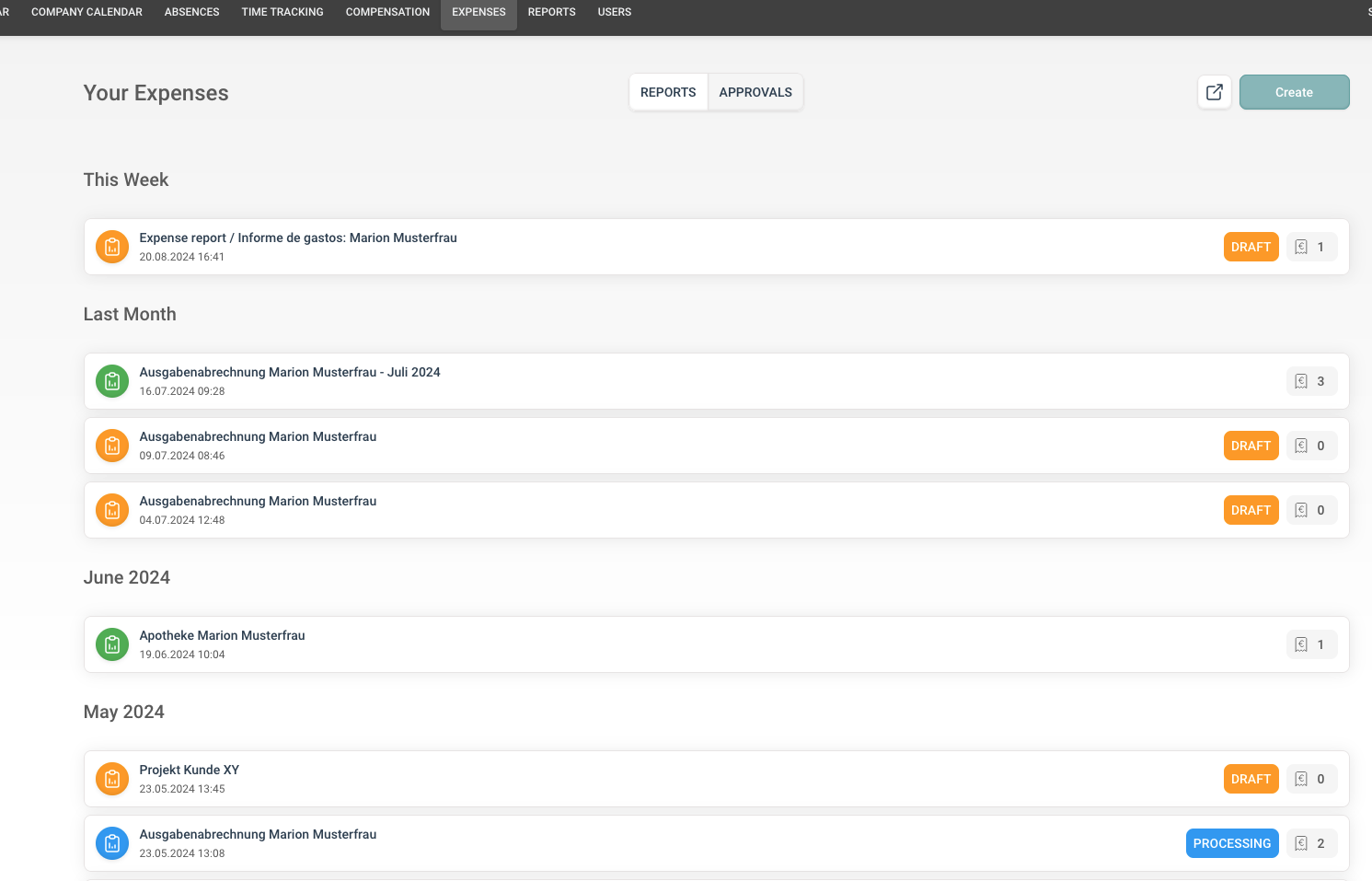Click receipt count on the processing report
This screenshot has height=881, width=1372.
click(1310, 843)
